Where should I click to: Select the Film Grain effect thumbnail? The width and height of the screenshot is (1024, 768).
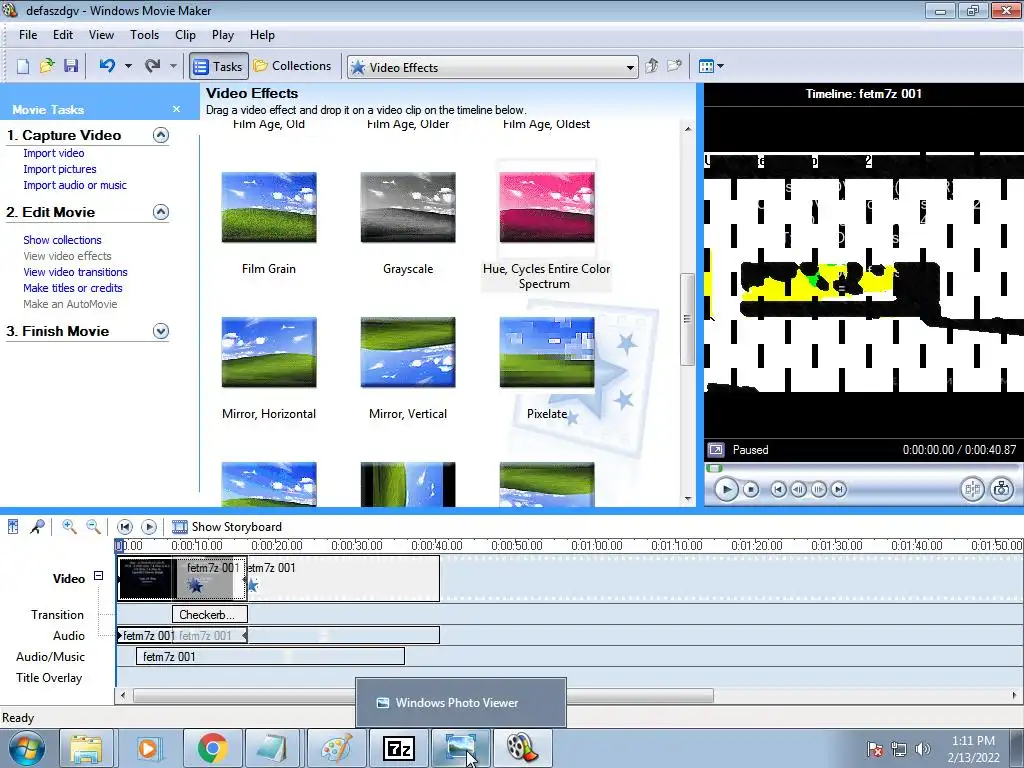pyautogui.click(x=269, y=208)
